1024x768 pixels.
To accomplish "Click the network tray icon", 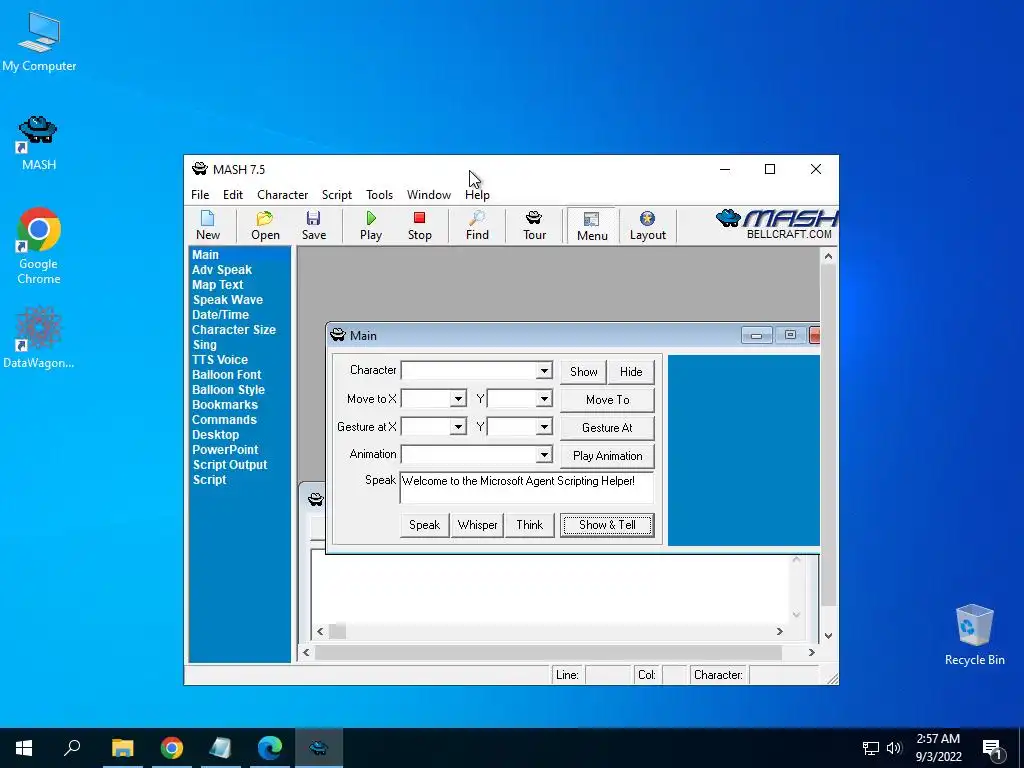I will click(x=870, y=748).
